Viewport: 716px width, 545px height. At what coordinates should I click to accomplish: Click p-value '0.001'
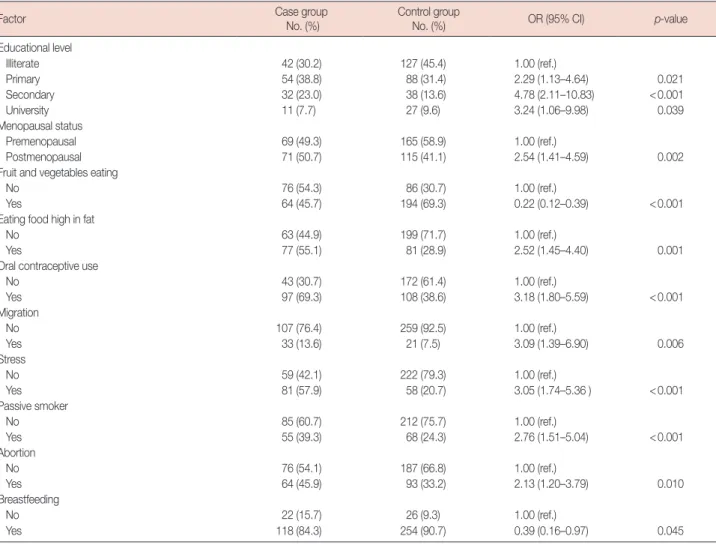click(x=670, y=251)
